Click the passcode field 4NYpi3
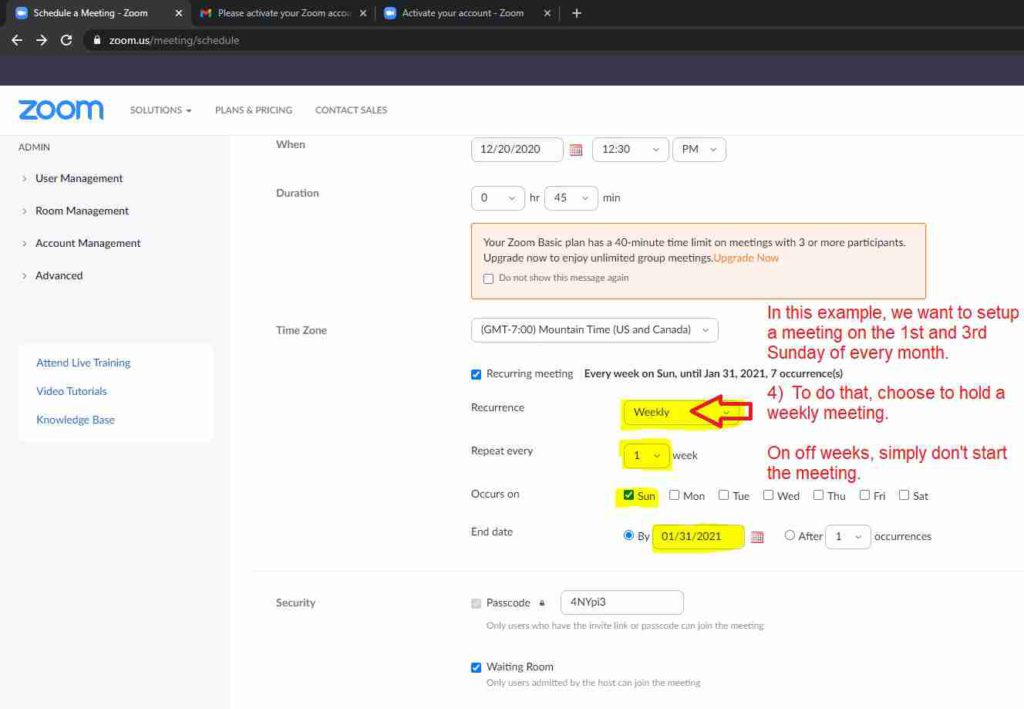This screenshot has height=709, width=1024. coord(622,603)
